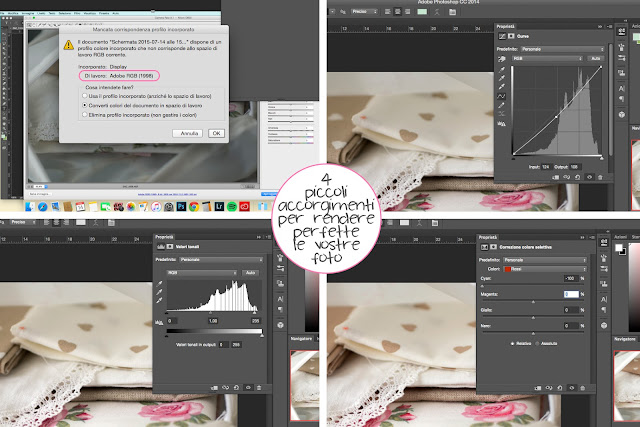The image size is (640, 427).
Task: Open Photoshop from the macOS dock
Action: pos(181,207)
